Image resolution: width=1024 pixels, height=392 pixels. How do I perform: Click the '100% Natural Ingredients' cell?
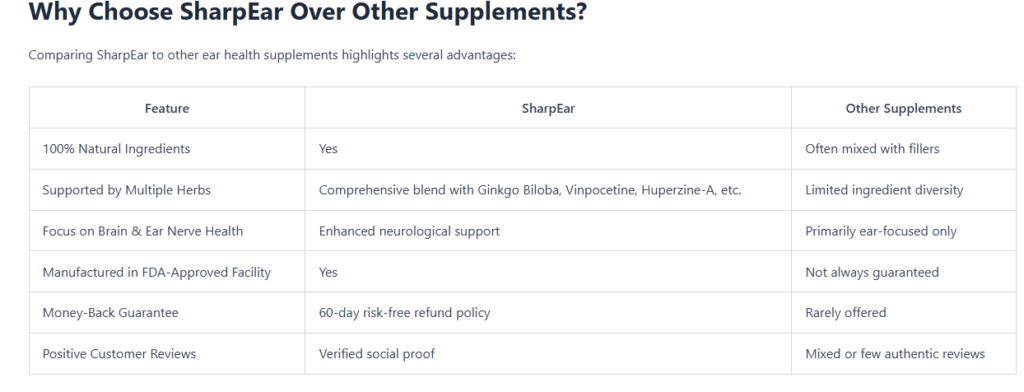(167, 149)
